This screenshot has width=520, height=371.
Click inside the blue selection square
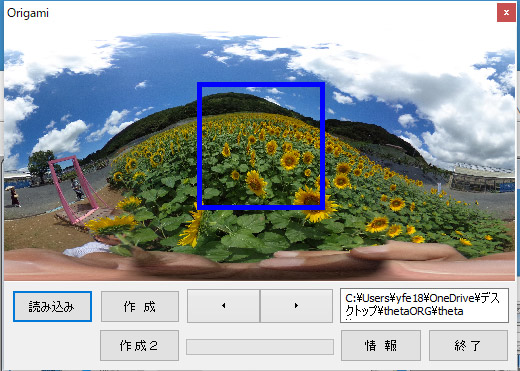(261, 146)
